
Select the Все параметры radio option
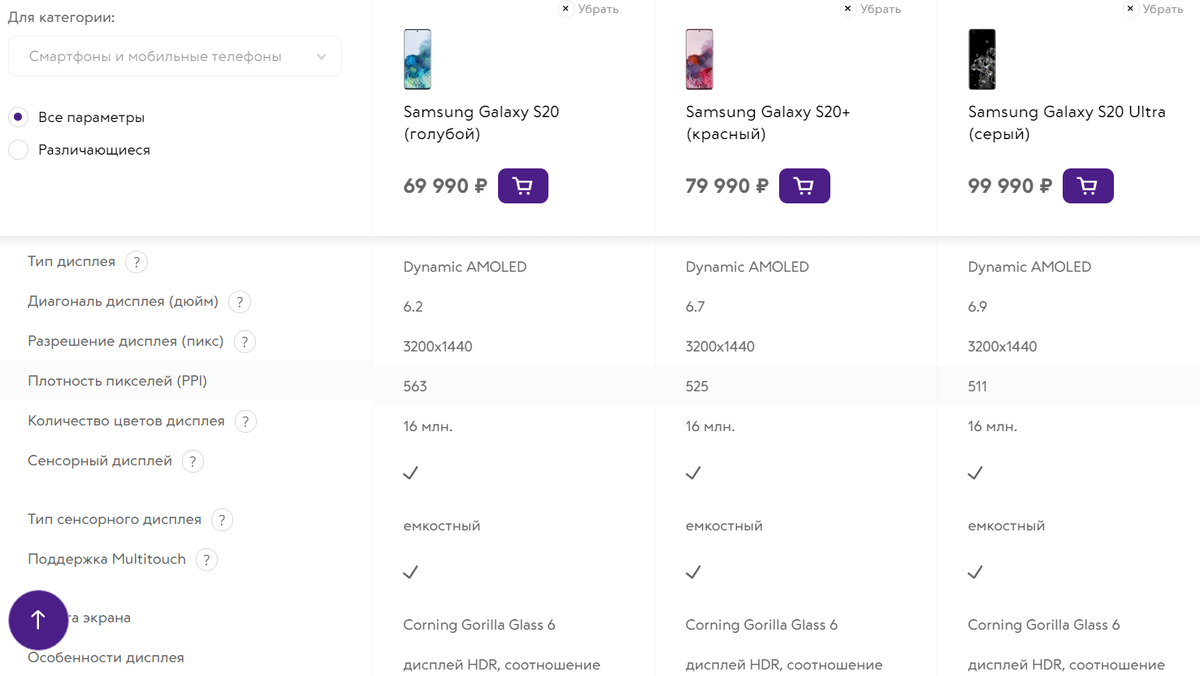(x=18, y=118)
